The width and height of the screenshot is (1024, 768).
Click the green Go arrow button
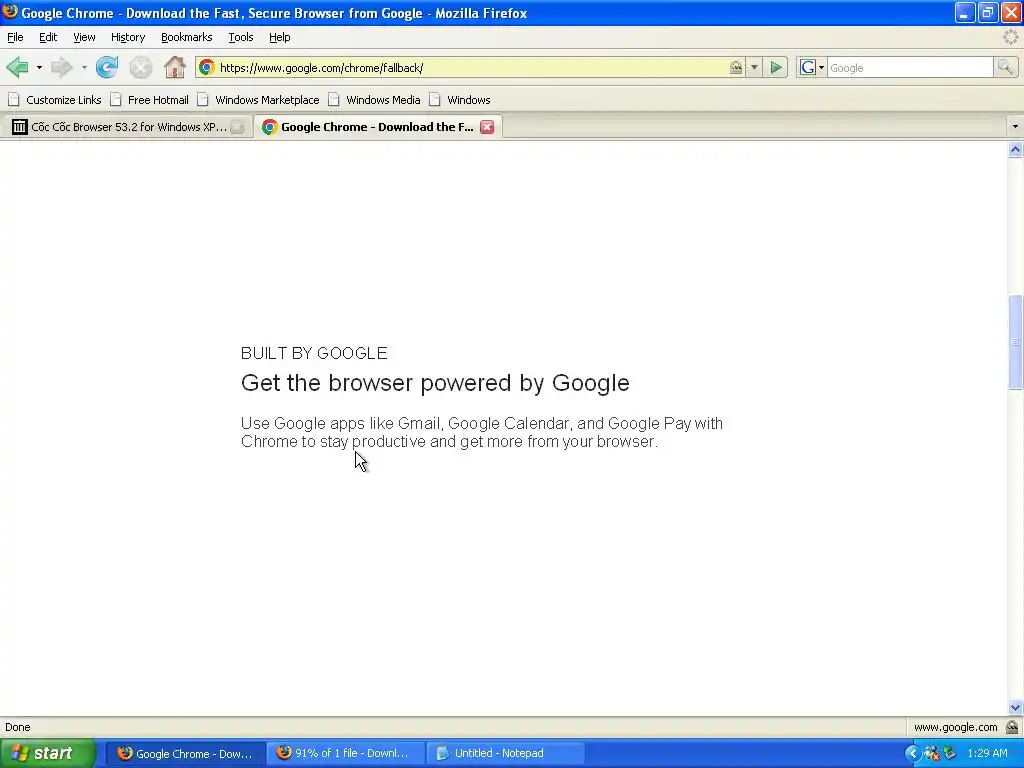coord(776,67)
